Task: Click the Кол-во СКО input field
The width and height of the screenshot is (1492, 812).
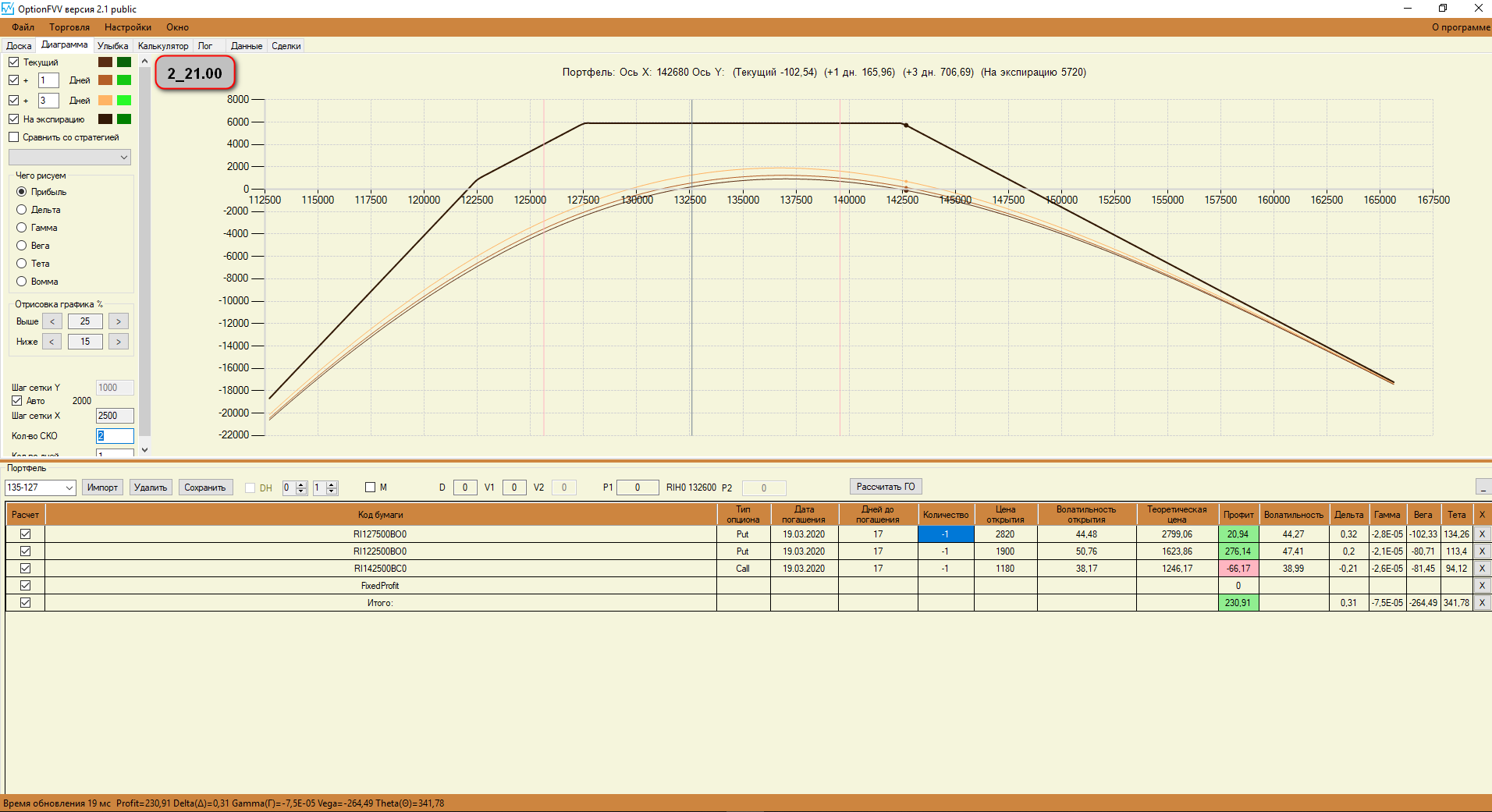Action: [x=115, y=436]
